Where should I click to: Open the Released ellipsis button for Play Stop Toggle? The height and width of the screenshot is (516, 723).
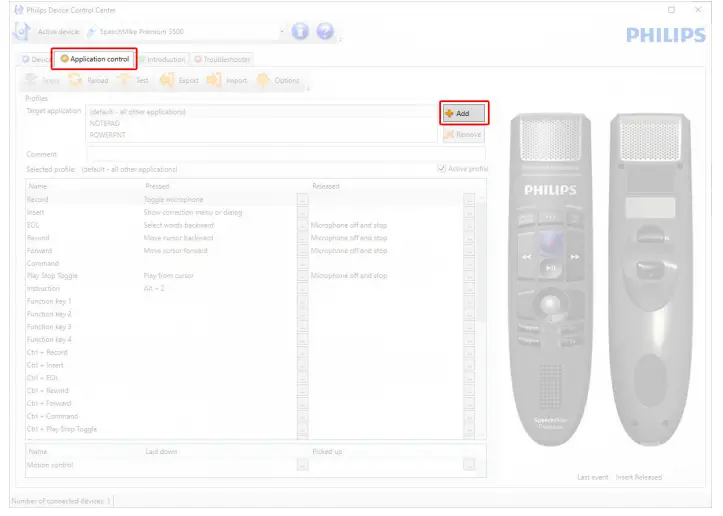(x=469, y=276)
